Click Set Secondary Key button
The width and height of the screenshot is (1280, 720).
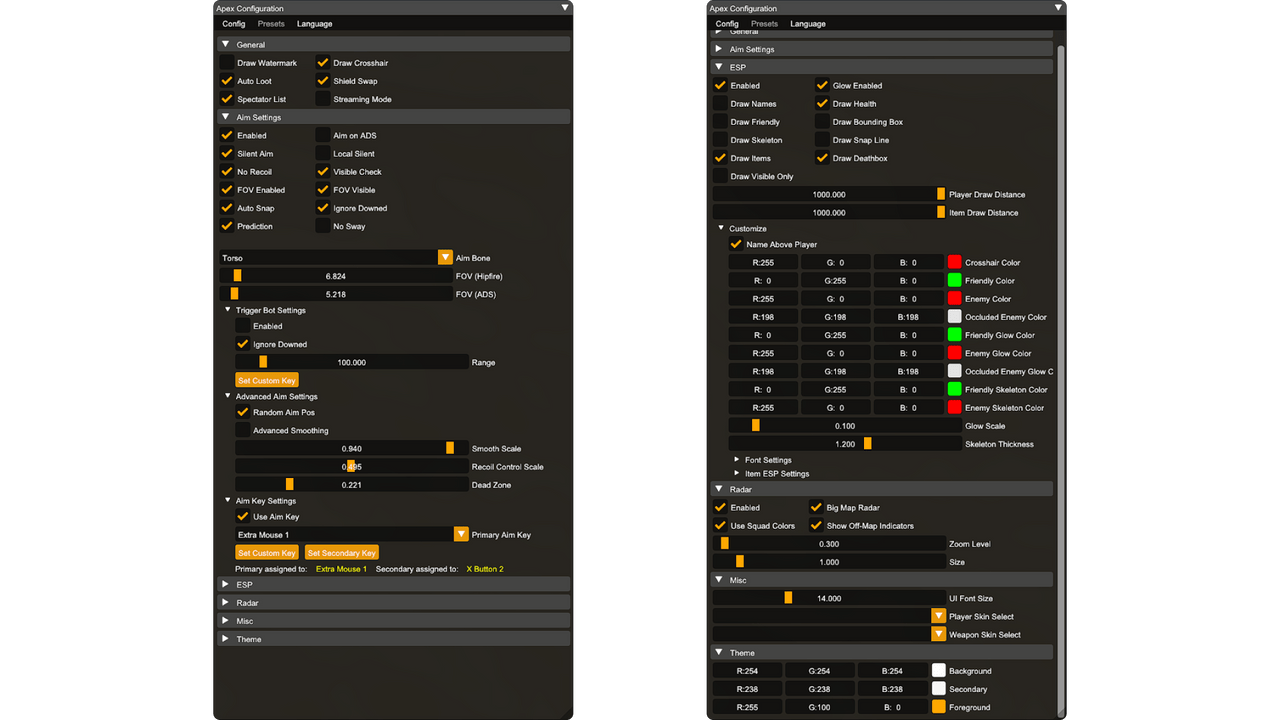[x=342, y=552]
